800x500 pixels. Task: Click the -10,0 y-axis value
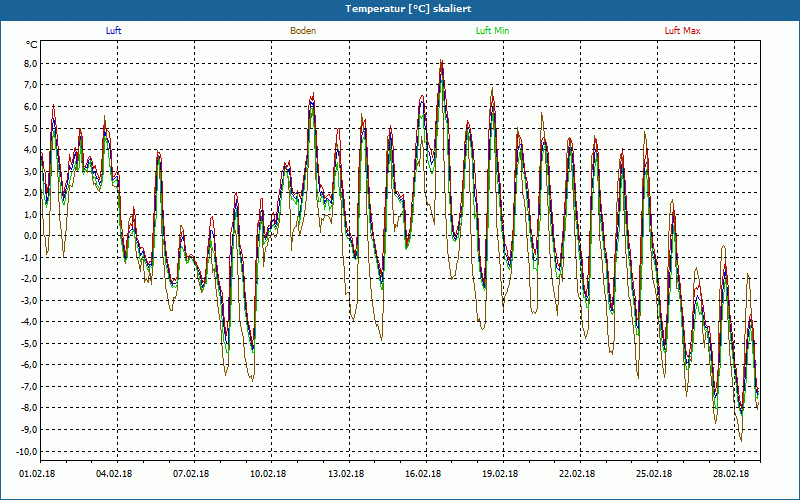coord(27,452)
